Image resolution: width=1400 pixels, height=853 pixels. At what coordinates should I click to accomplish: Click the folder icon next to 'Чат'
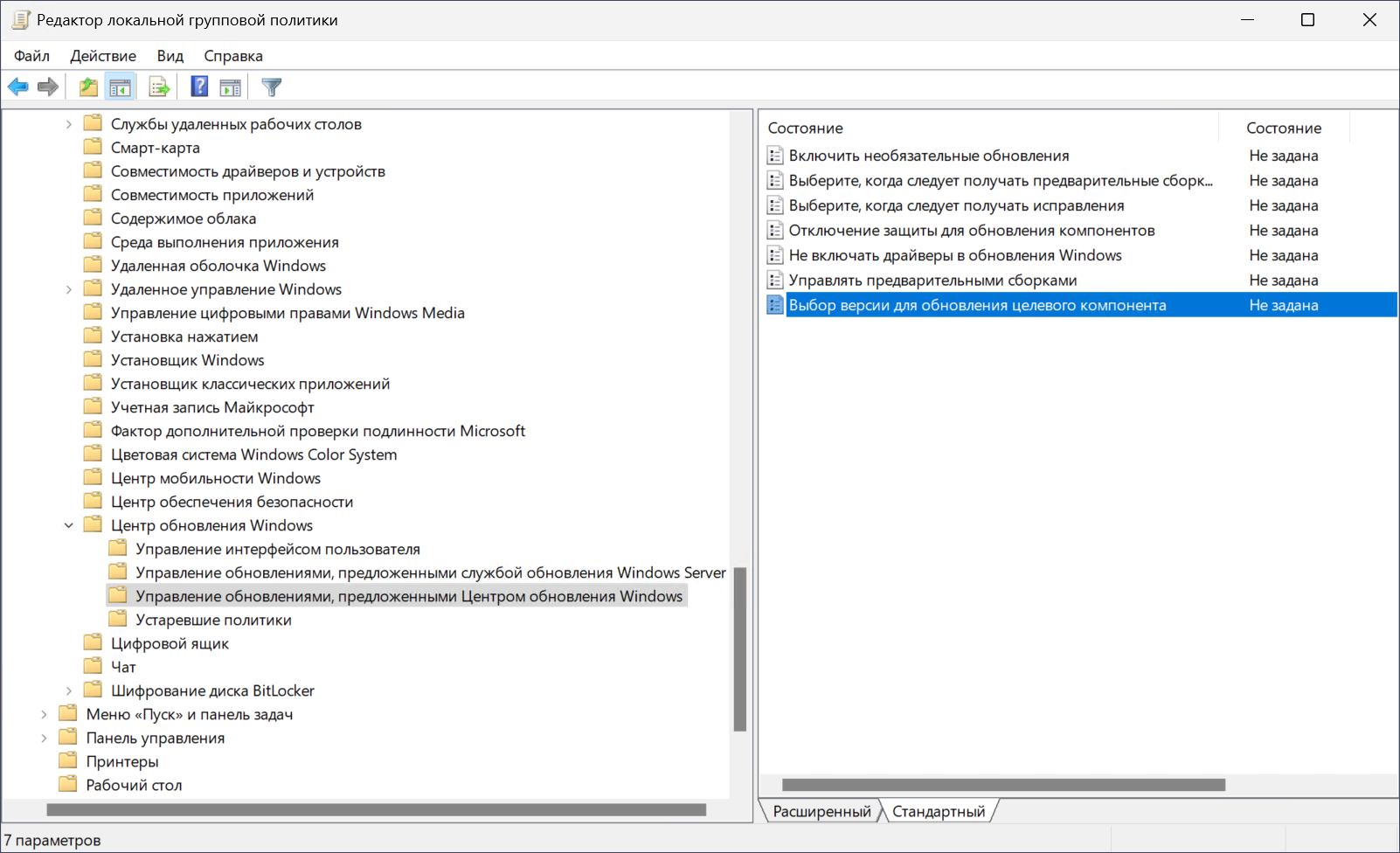93,666
